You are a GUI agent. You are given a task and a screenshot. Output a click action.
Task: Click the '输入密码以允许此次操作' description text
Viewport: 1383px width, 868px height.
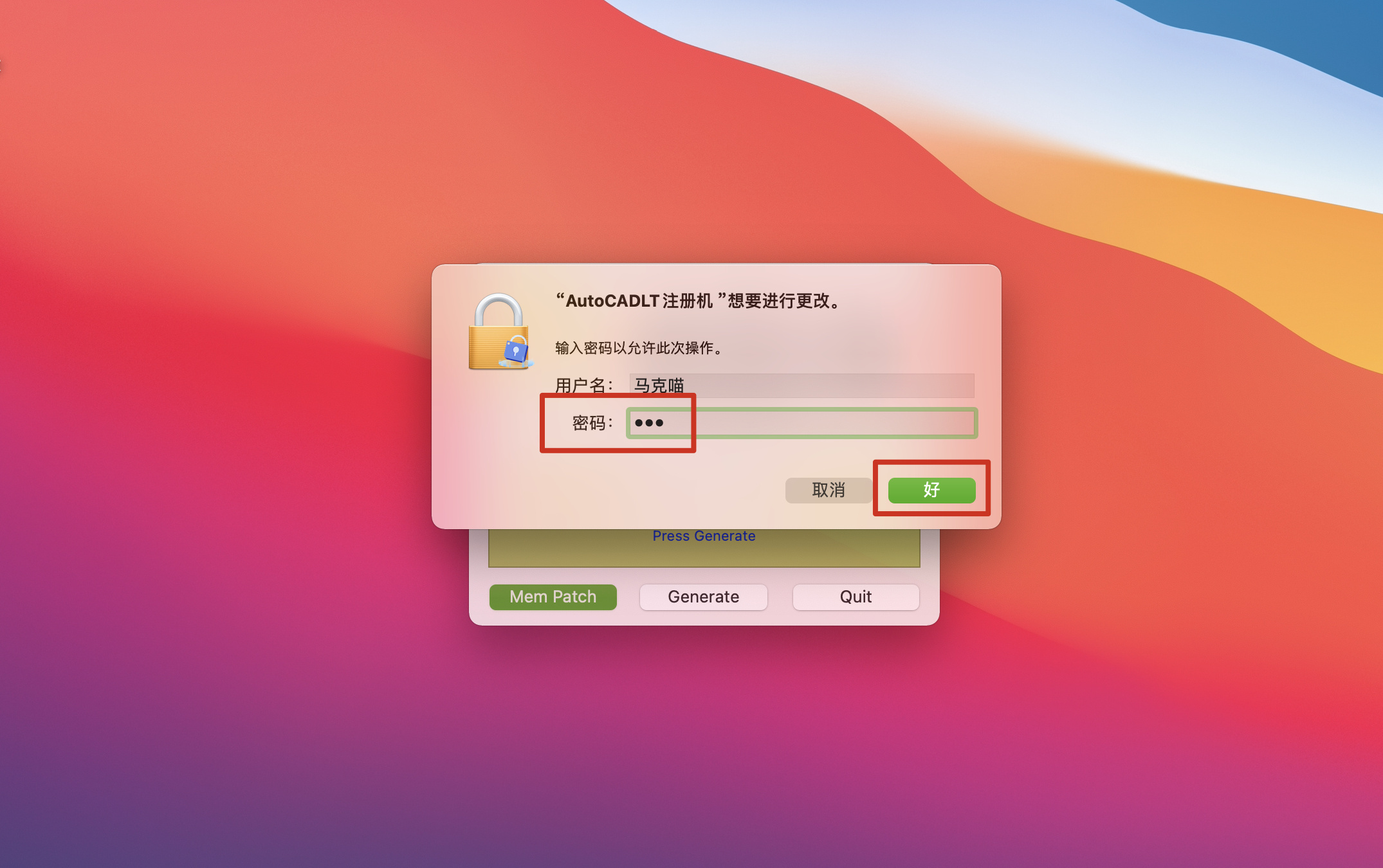pyautogui.click(x=638, y=348)
